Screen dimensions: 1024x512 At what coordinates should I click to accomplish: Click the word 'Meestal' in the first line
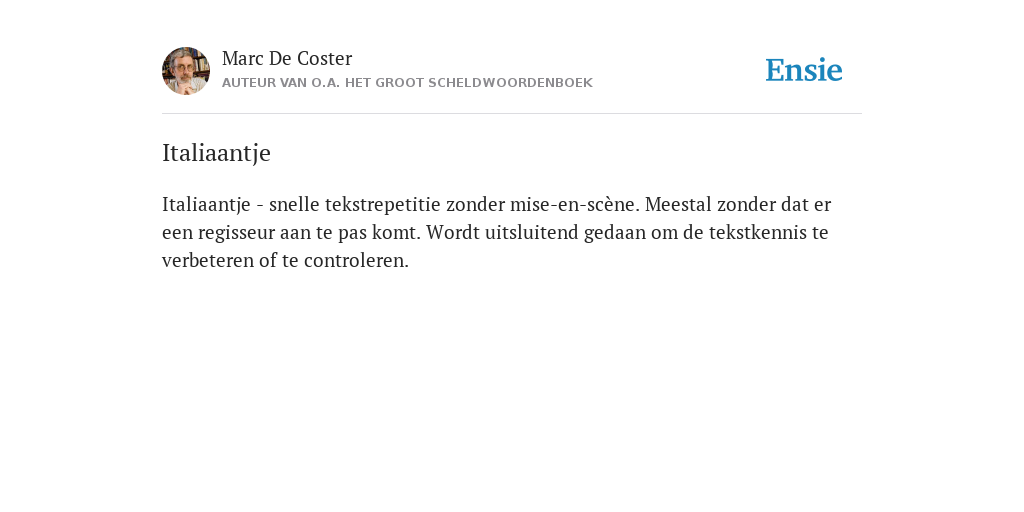(679, 205)
